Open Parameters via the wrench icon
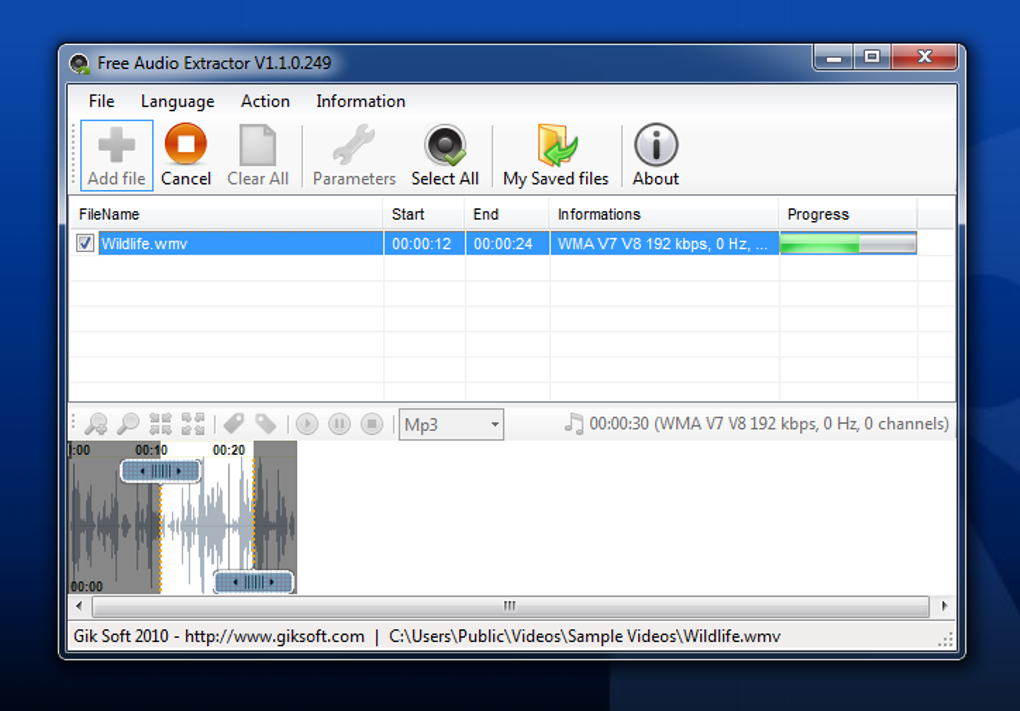Image resolution: width=1020 pixels, height=711 pixels. coord(354,144)
